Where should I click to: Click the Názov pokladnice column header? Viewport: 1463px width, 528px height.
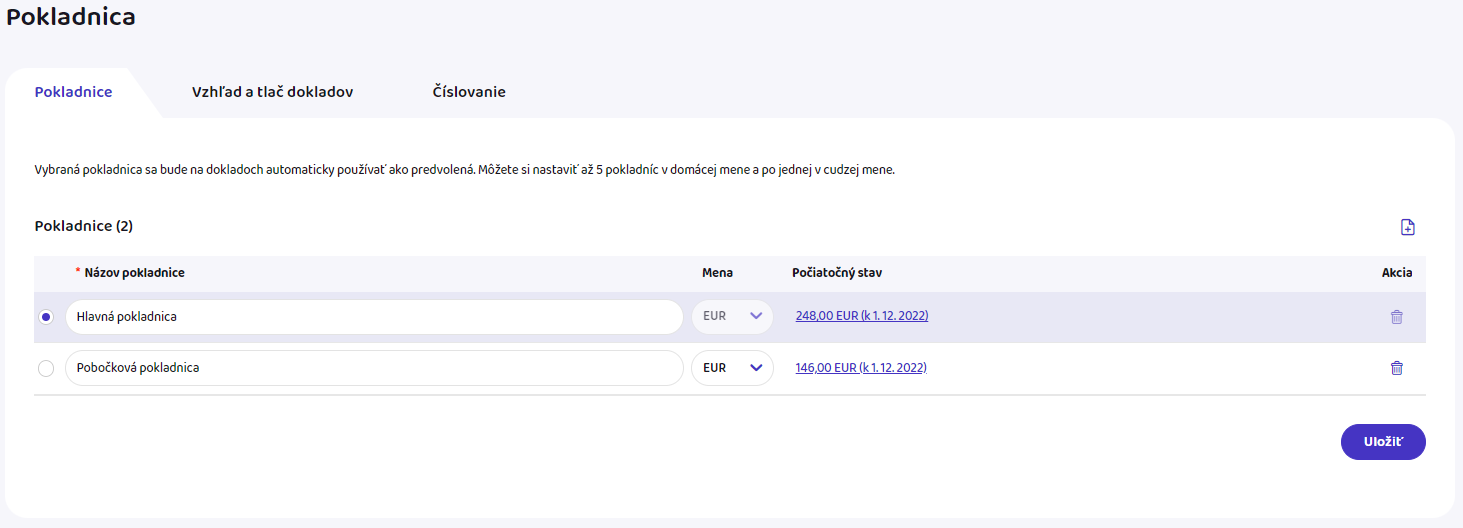point(134,273)
